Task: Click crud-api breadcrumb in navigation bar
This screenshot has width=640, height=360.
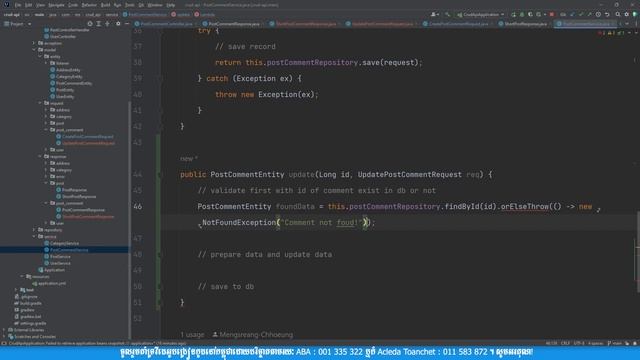Action: point(11,15)
